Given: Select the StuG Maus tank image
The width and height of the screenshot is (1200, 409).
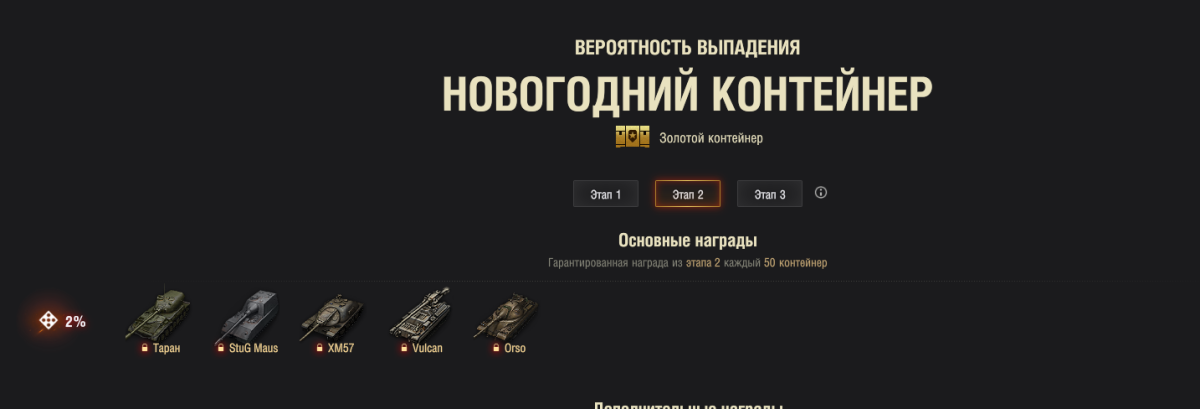Looking at the screenshot, I should pyautogui.click(x=247, y=314).
